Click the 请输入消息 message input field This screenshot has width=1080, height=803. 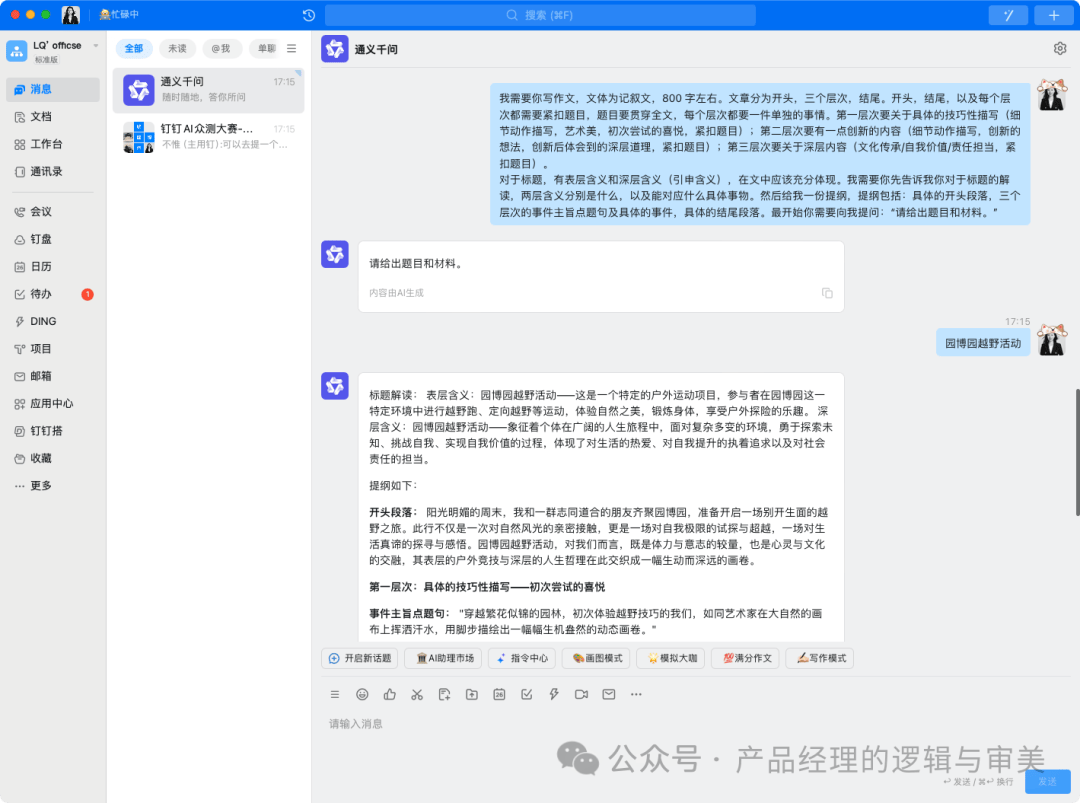tap(696, 724)
